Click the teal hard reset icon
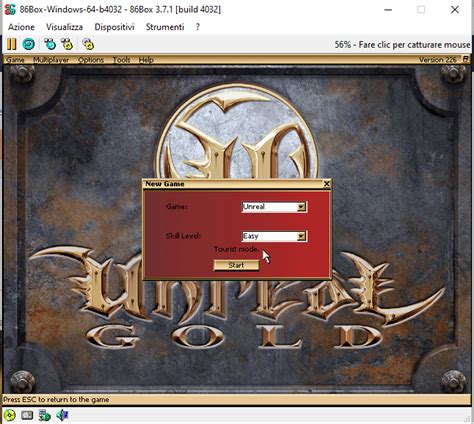Screen dimensions: 474x424 [x=29, y=44]
